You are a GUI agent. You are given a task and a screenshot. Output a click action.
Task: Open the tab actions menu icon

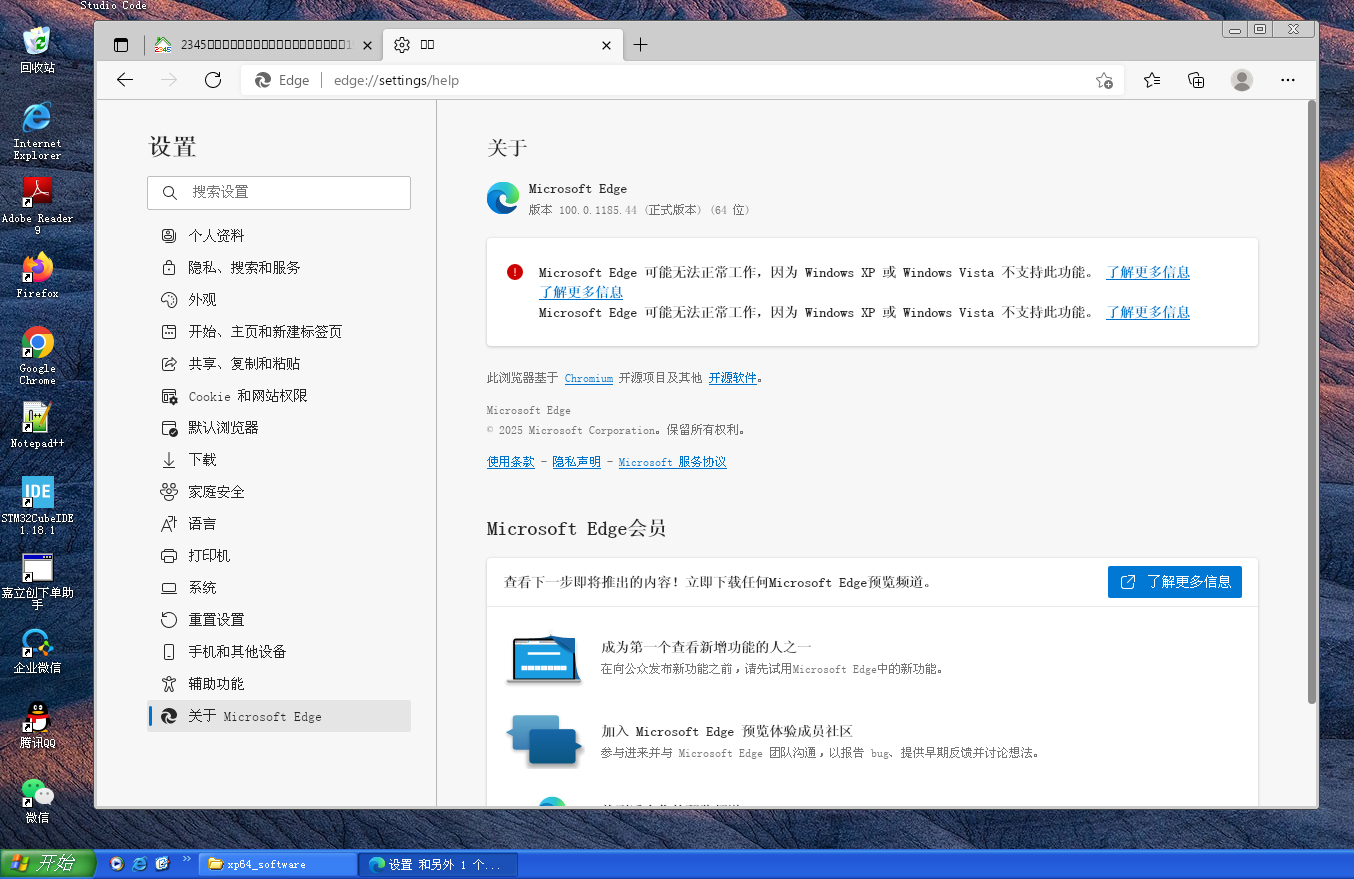click(x=121, y=45)
